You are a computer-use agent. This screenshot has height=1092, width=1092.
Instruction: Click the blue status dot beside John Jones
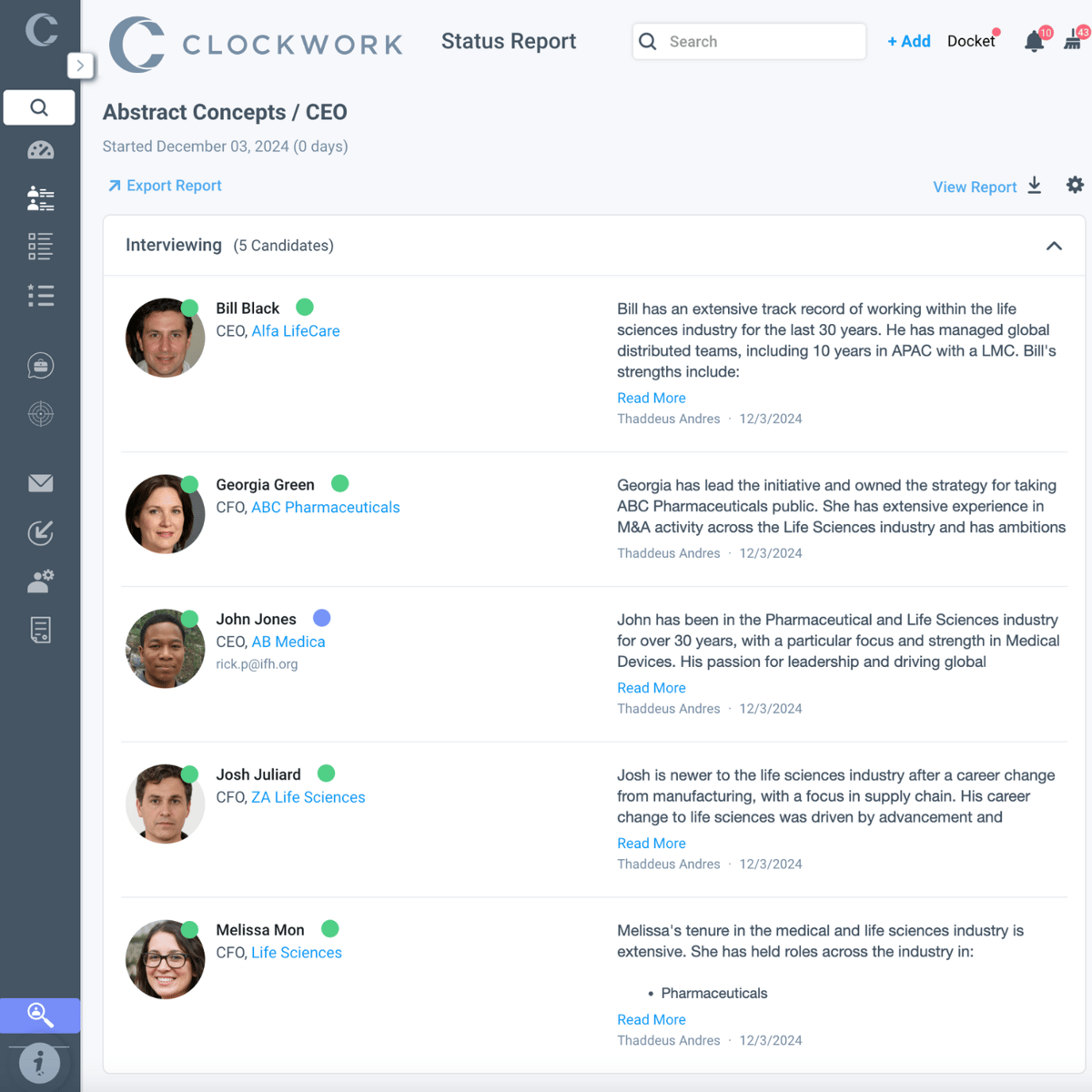tap(322, 617)
